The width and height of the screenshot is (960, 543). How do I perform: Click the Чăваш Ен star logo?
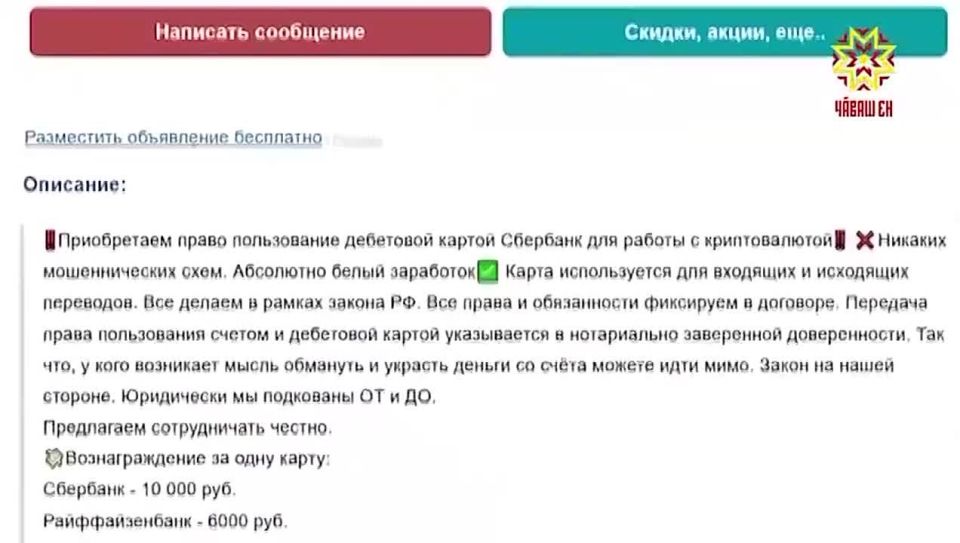(863, 72)
